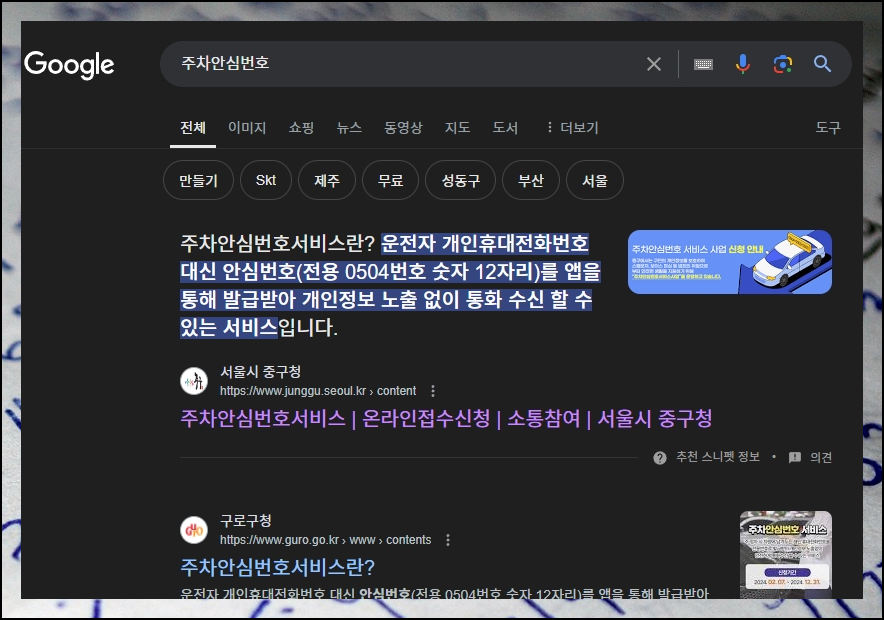884x620 pixels.
Task: Click the 만들기 filter chip
Action: pyautogui.click(x=198, y=180)
